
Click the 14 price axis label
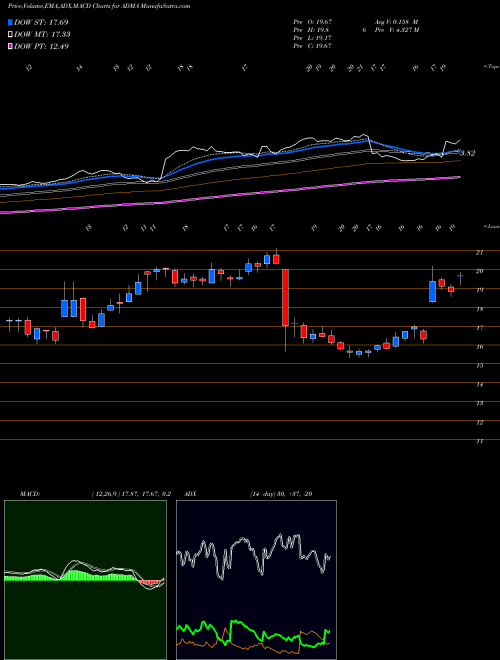[x=479, y=385]
